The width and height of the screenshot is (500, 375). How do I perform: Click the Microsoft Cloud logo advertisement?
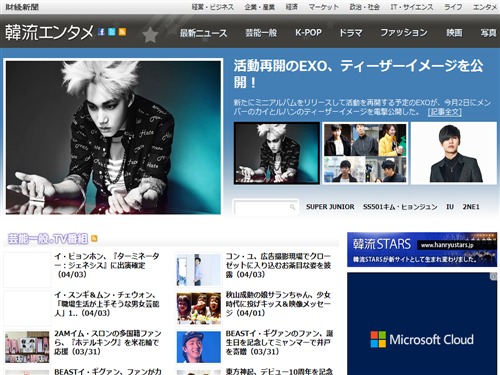tap(422, 339)
